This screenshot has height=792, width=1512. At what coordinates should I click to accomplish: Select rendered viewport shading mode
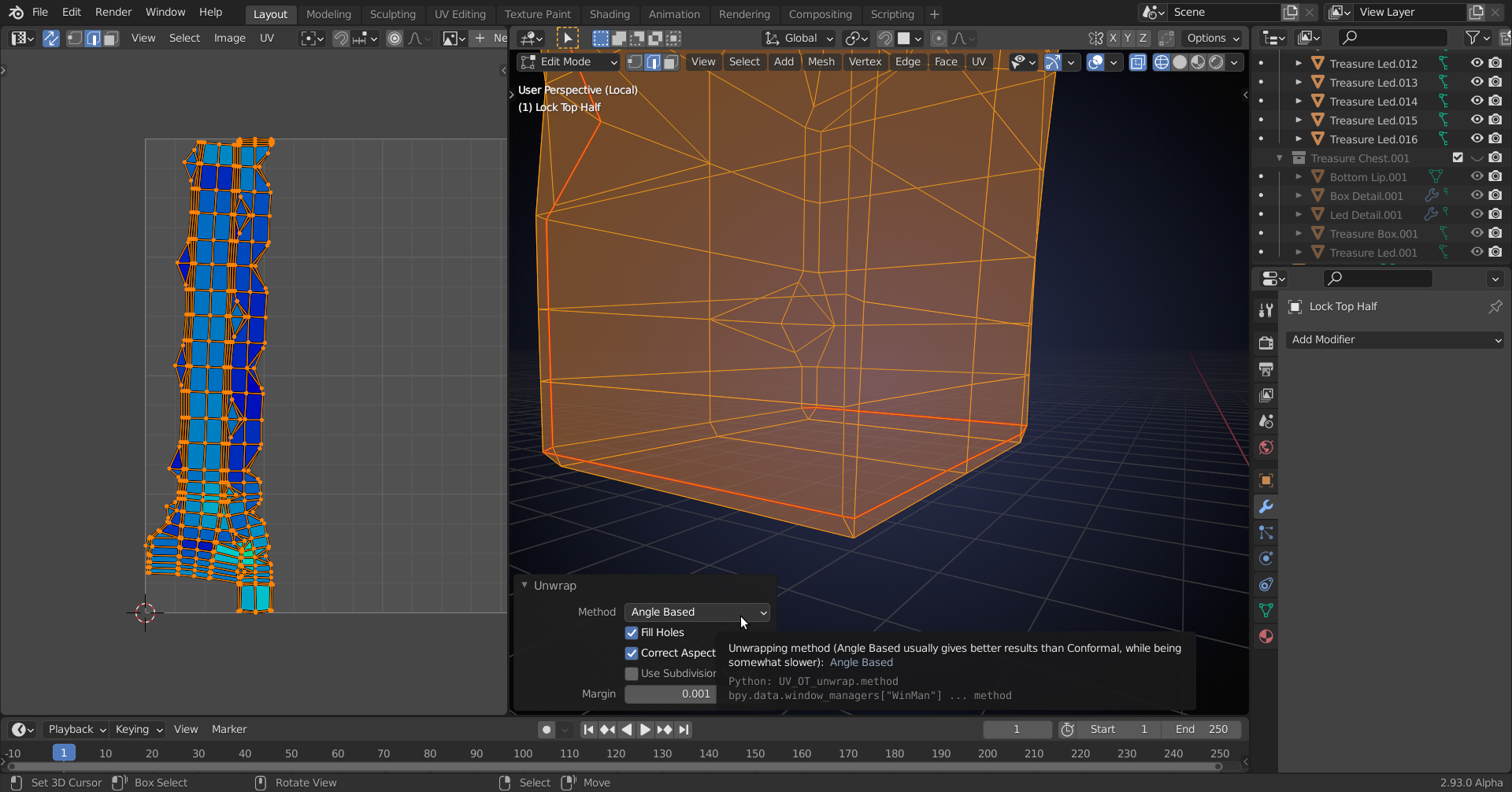(x=1216, y=62)
